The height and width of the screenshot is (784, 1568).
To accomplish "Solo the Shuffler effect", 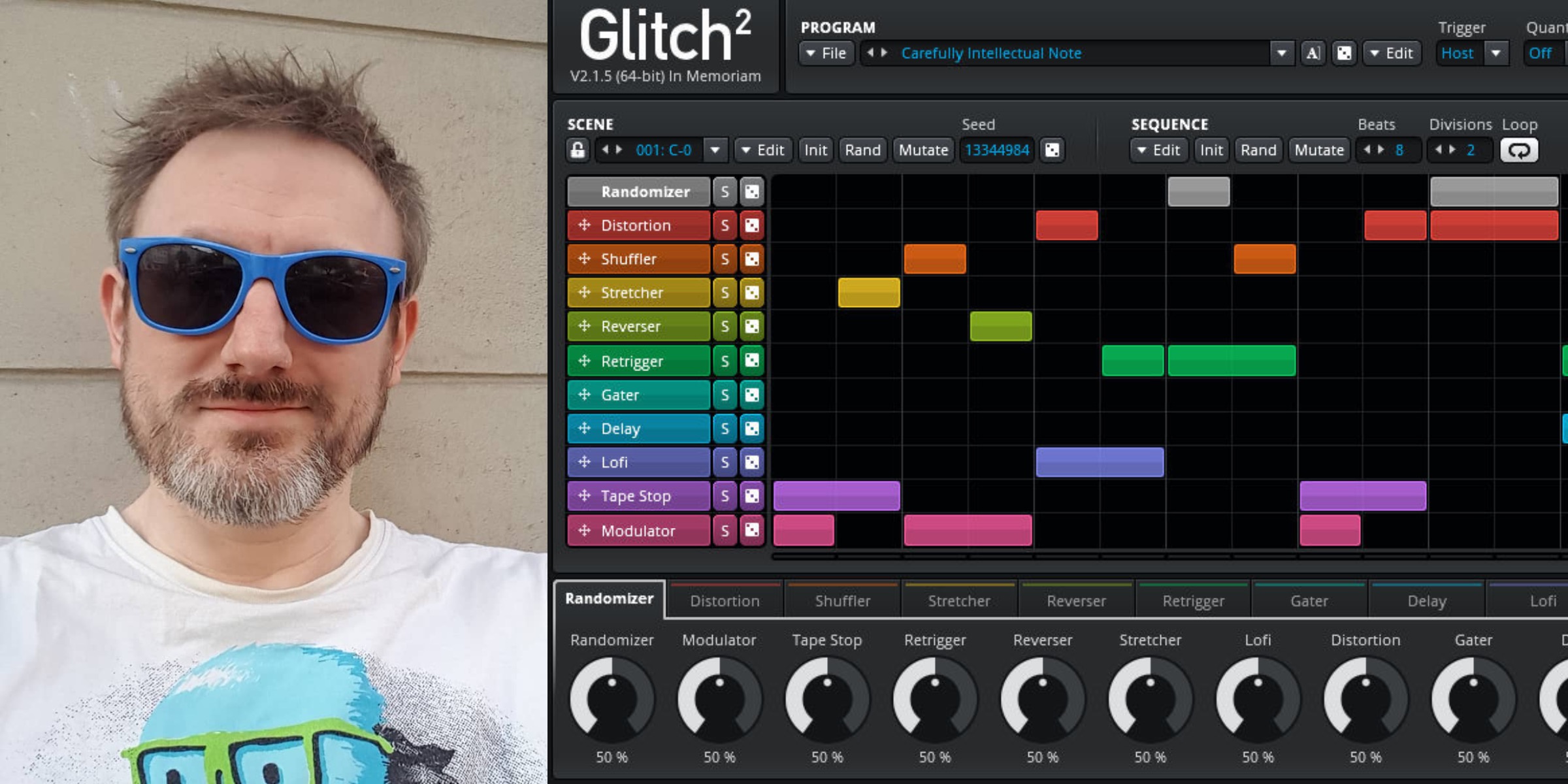I will click(725, 259).
